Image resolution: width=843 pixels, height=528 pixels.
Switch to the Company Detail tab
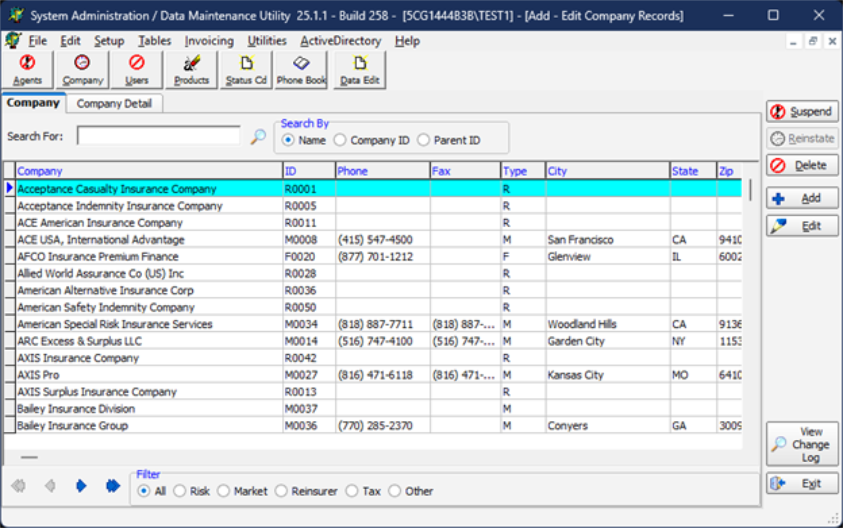114,104
